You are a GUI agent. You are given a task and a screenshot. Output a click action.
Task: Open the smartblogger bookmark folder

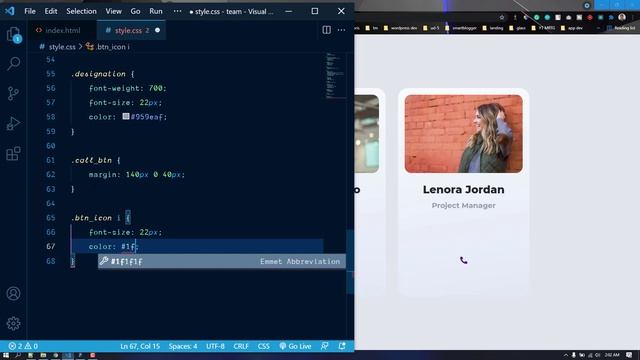click(x=461, y=28)
